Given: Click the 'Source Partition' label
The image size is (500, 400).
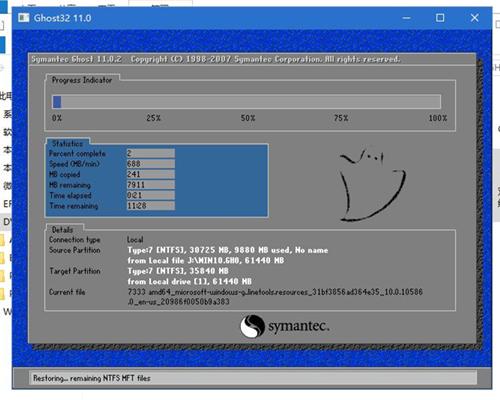Looking at the screenshot, I should 75,250.
